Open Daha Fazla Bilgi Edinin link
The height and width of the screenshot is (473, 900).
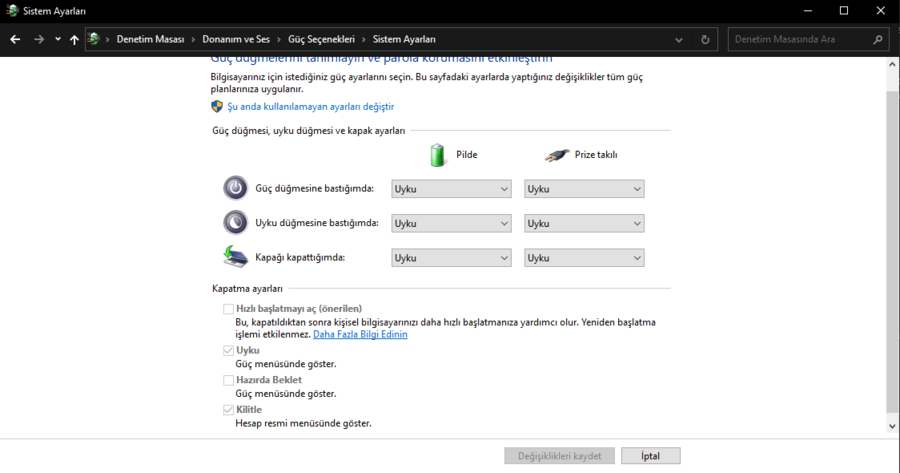360,334
